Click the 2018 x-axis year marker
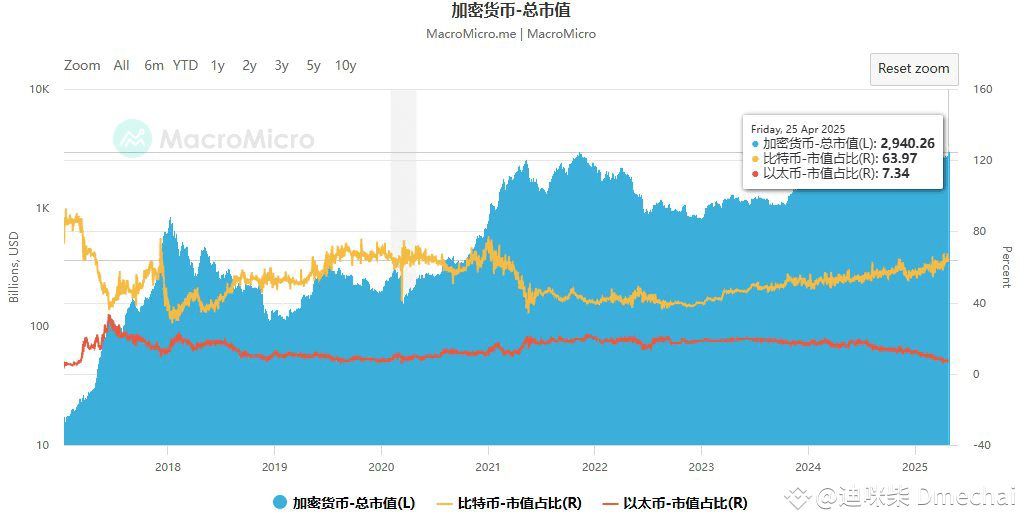 pos(167,466)
